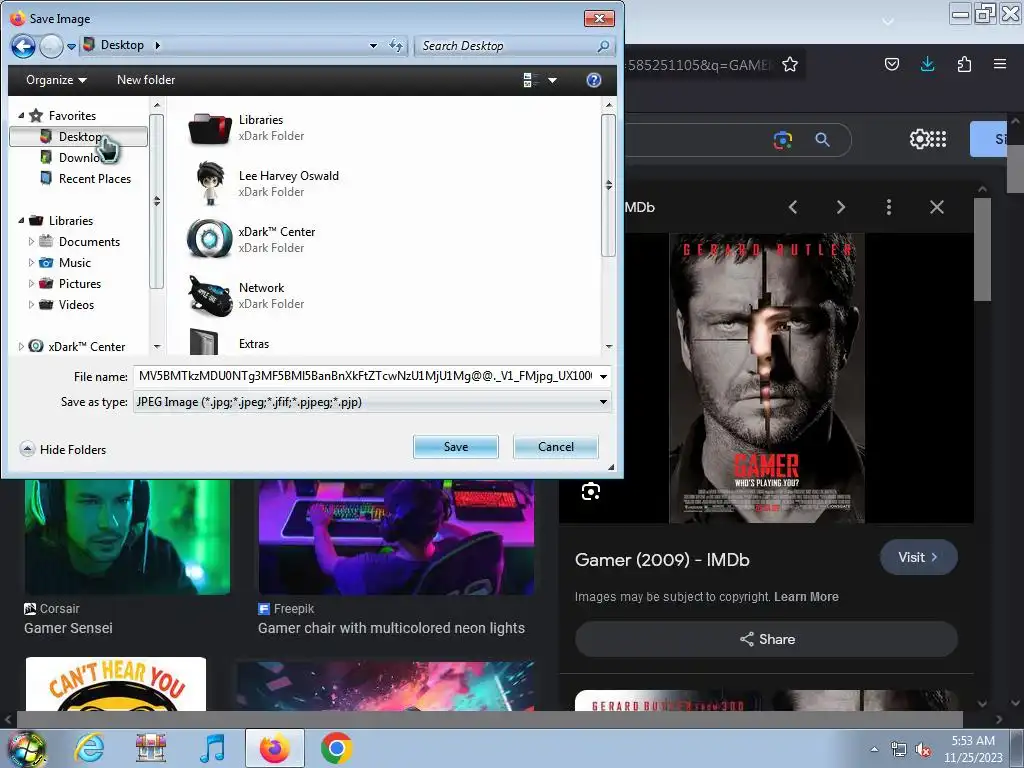This screenshot has width=1024, height=768.
Task: Select Documents in the Libraries tree
Action: 80,242
